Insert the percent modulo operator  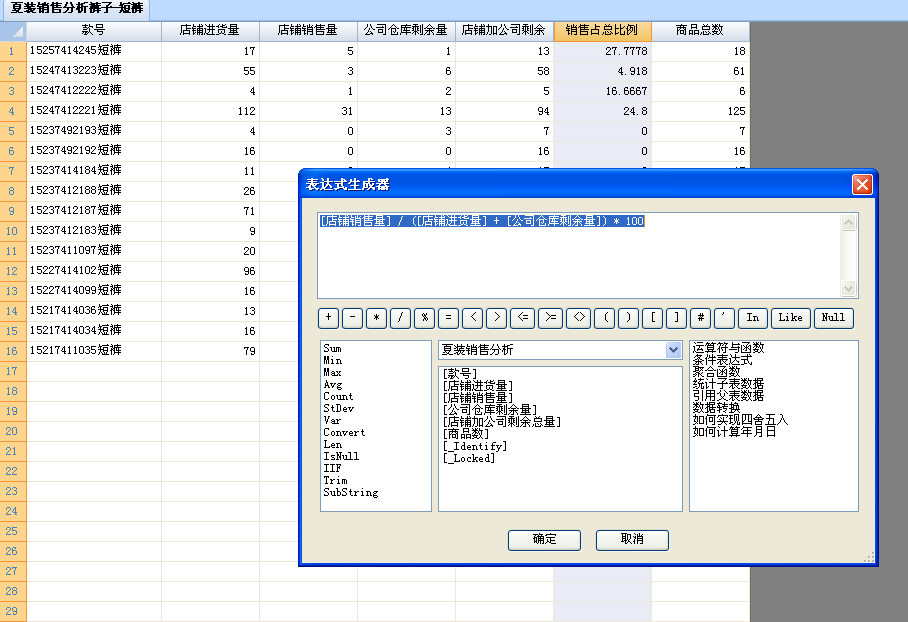coord(424,317)
